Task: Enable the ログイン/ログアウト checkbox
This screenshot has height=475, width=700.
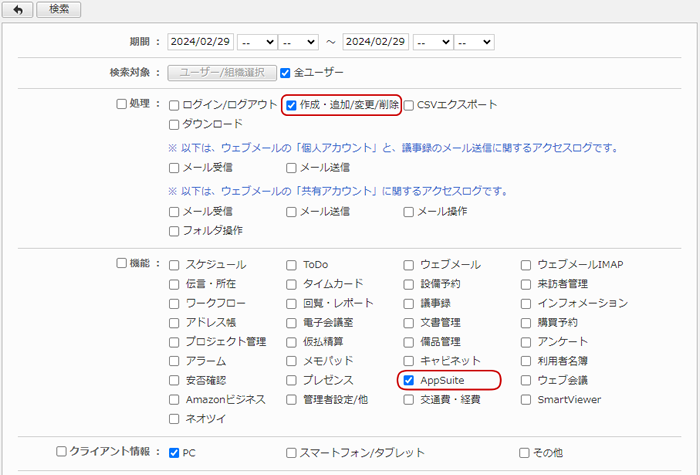Action: click(174, 105)
